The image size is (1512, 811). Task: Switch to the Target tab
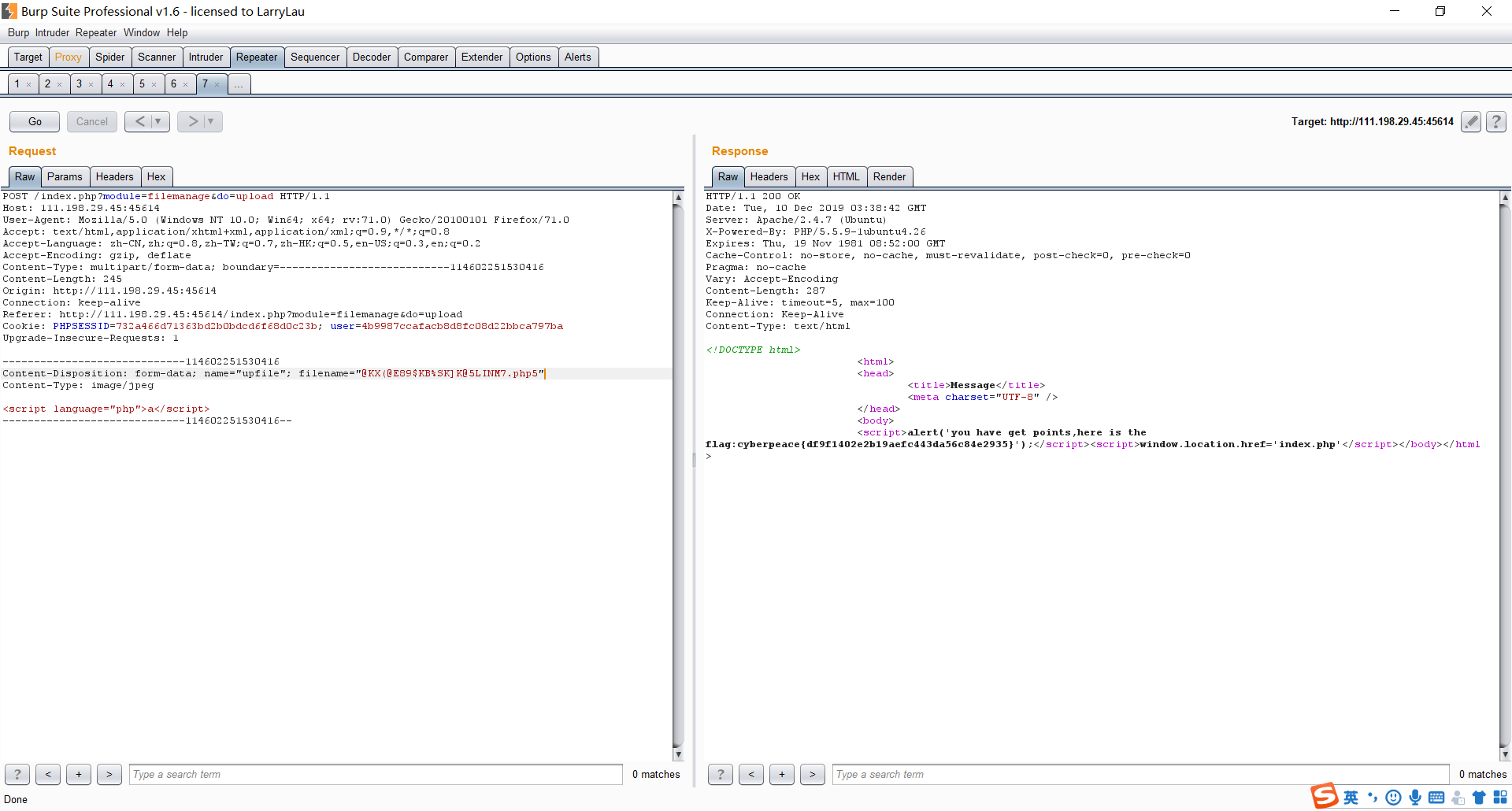click(x=28, y=57)
